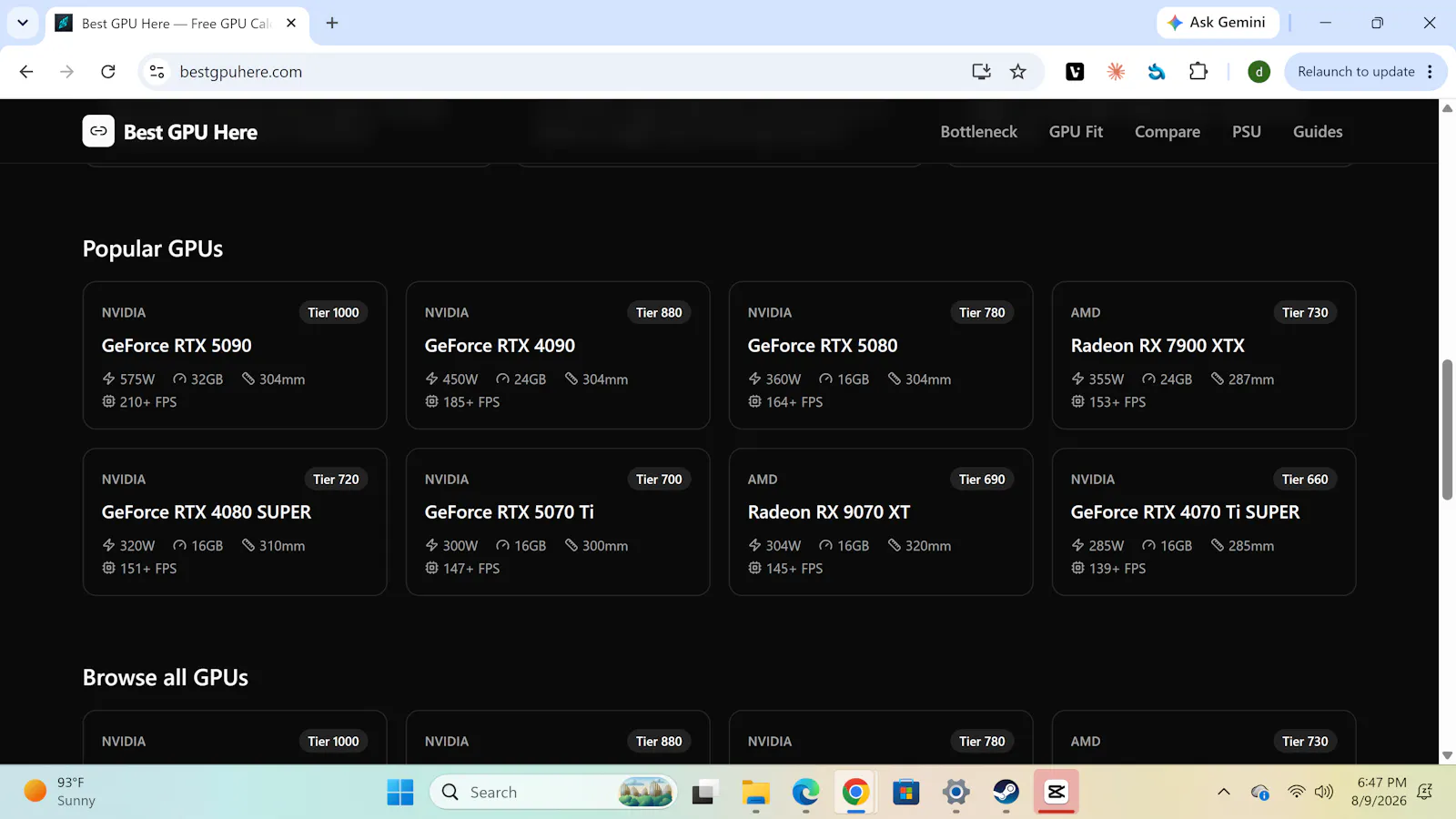Open the GeForce RTX 5070 Ti card
The image size is (1456, 819).
[558, 521]
